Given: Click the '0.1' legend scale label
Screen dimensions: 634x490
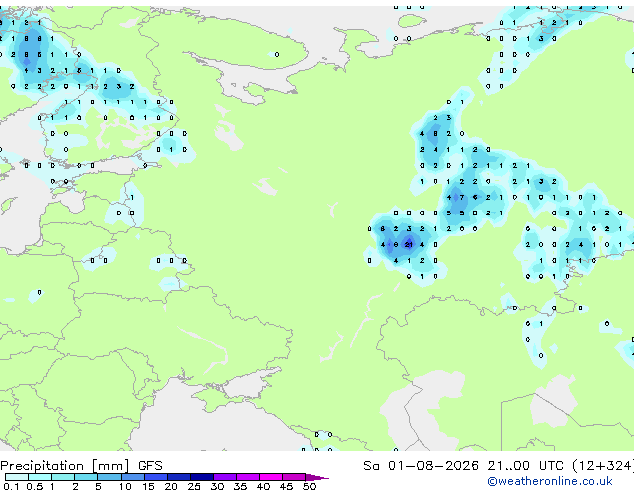Looking at the screenshot, I should (12, 486).
